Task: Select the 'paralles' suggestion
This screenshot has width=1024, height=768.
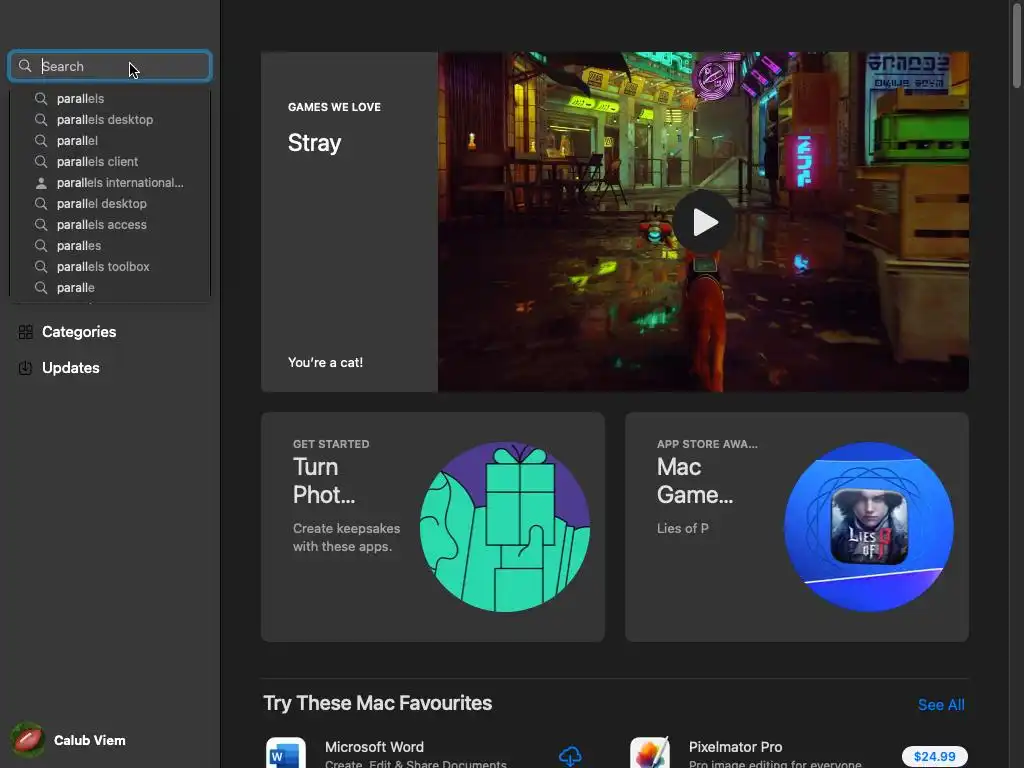Action: pos(110,246)
